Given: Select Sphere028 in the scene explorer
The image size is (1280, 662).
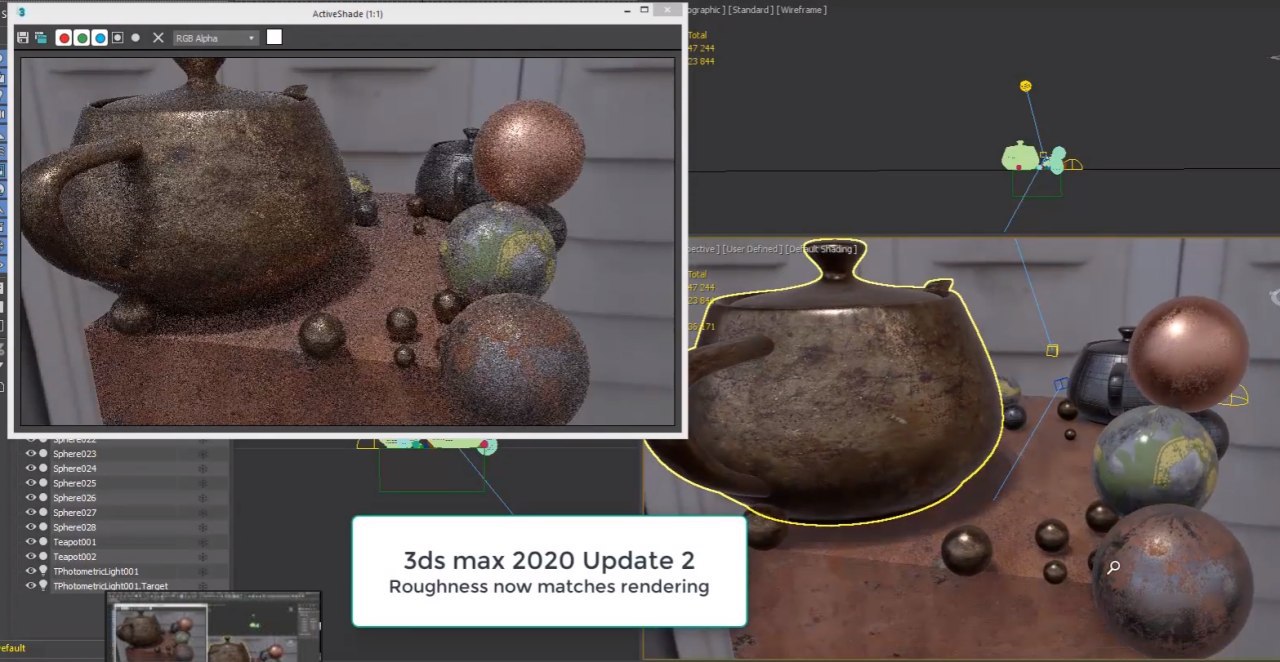Looking at the screenshot, I should (x=75, y=527).
